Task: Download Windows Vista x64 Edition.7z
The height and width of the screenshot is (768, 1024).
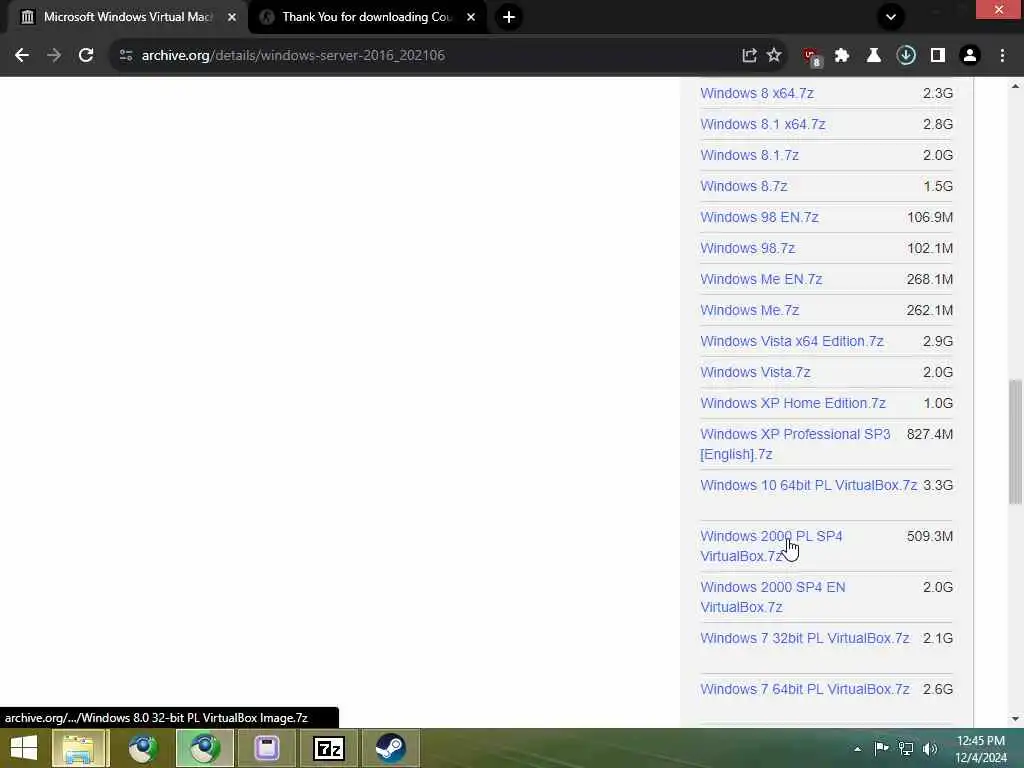Action: coord(792,342)
